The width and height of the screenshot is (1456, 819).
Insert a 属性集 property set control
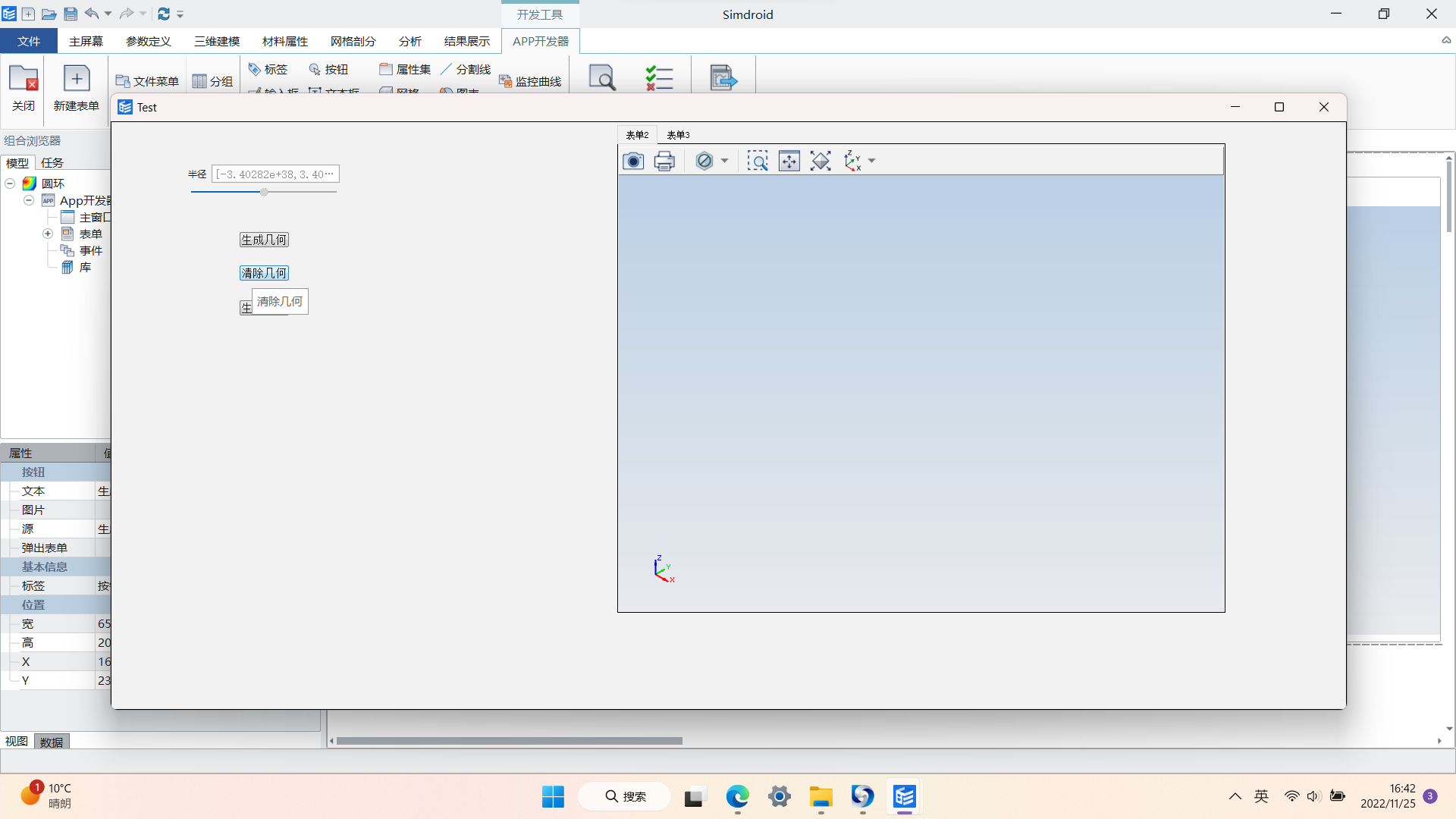[x=405, y=69]
